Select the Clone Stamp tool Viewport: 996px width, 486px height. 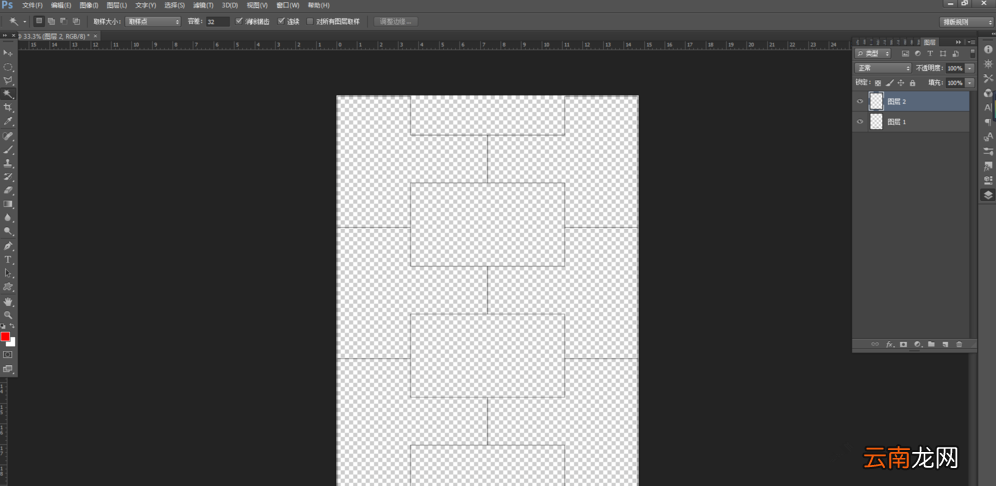point(8,163)
